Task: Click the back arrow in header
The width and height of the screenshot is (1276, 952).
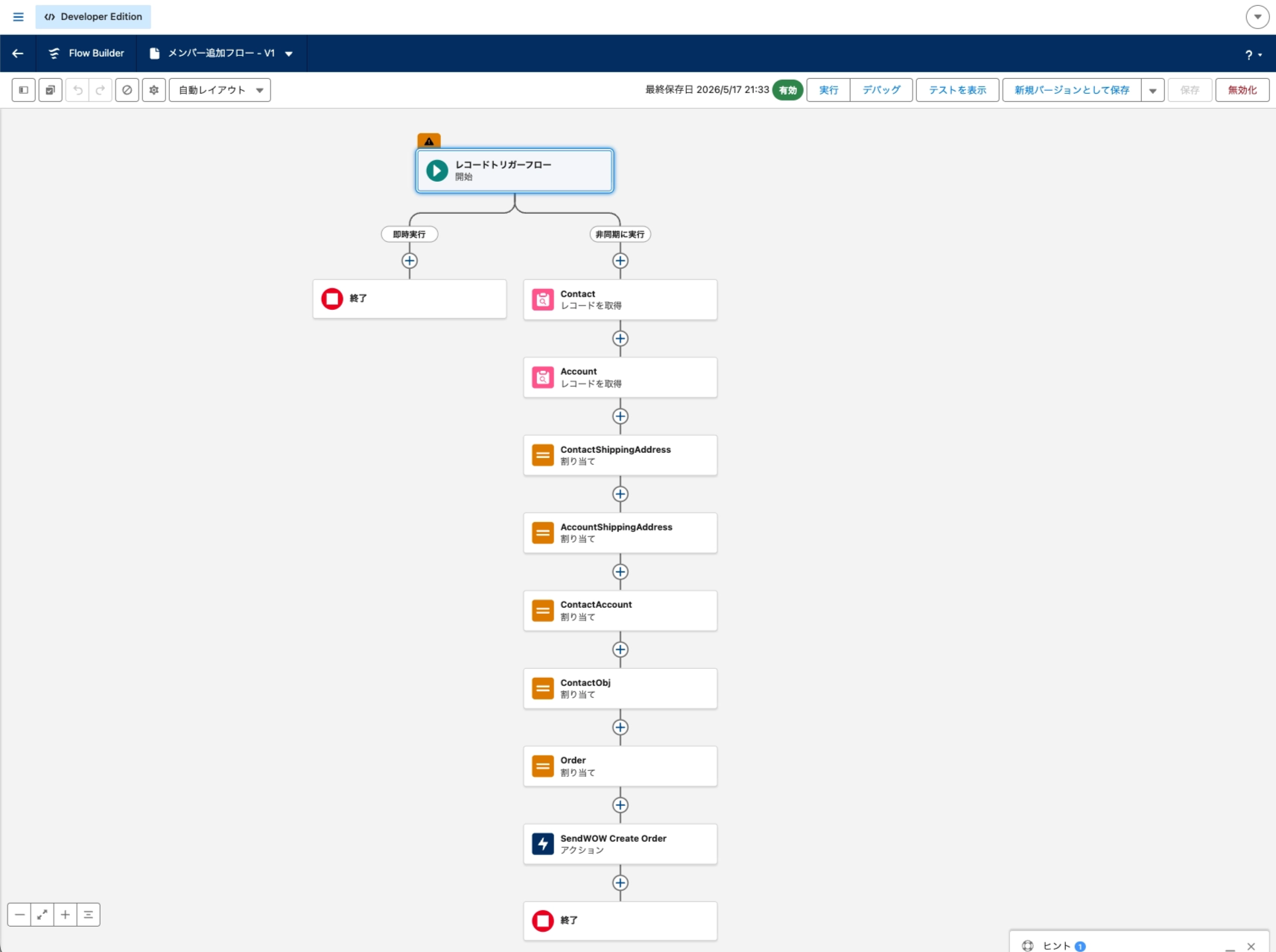Action: [x=18, y=53]
